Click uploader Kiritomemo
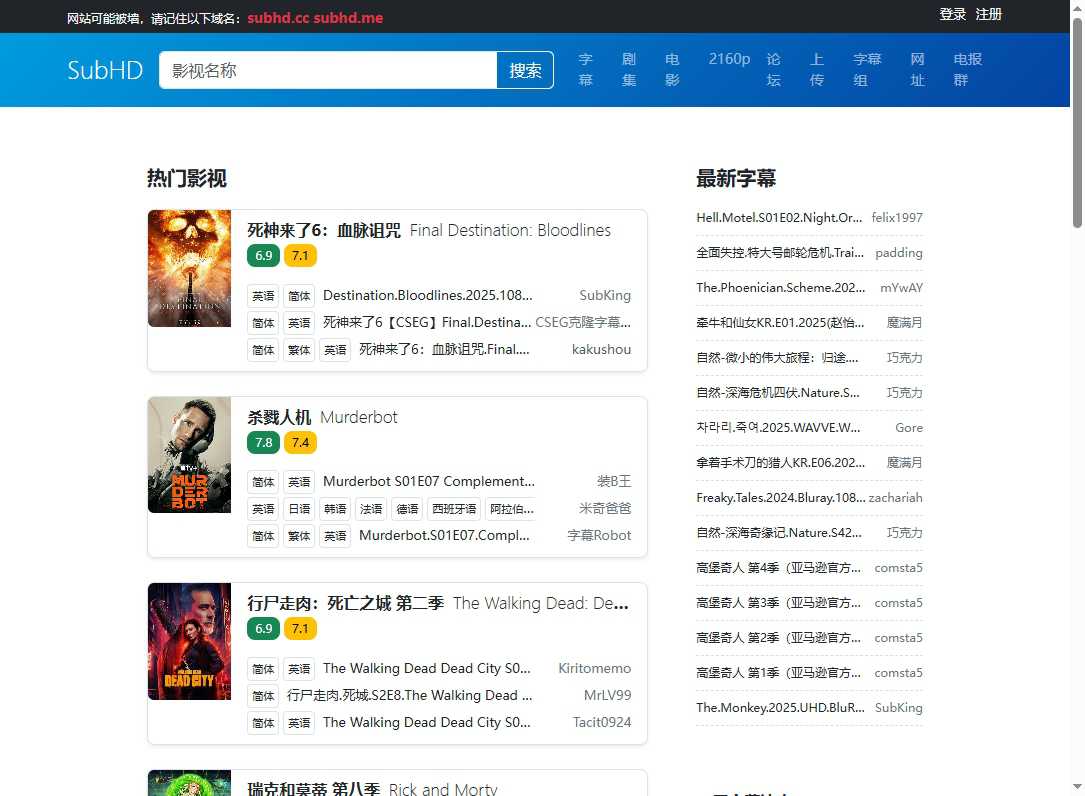Image resolution: width=1085 pixels, height=796 pixels. [x=594, y=668]
